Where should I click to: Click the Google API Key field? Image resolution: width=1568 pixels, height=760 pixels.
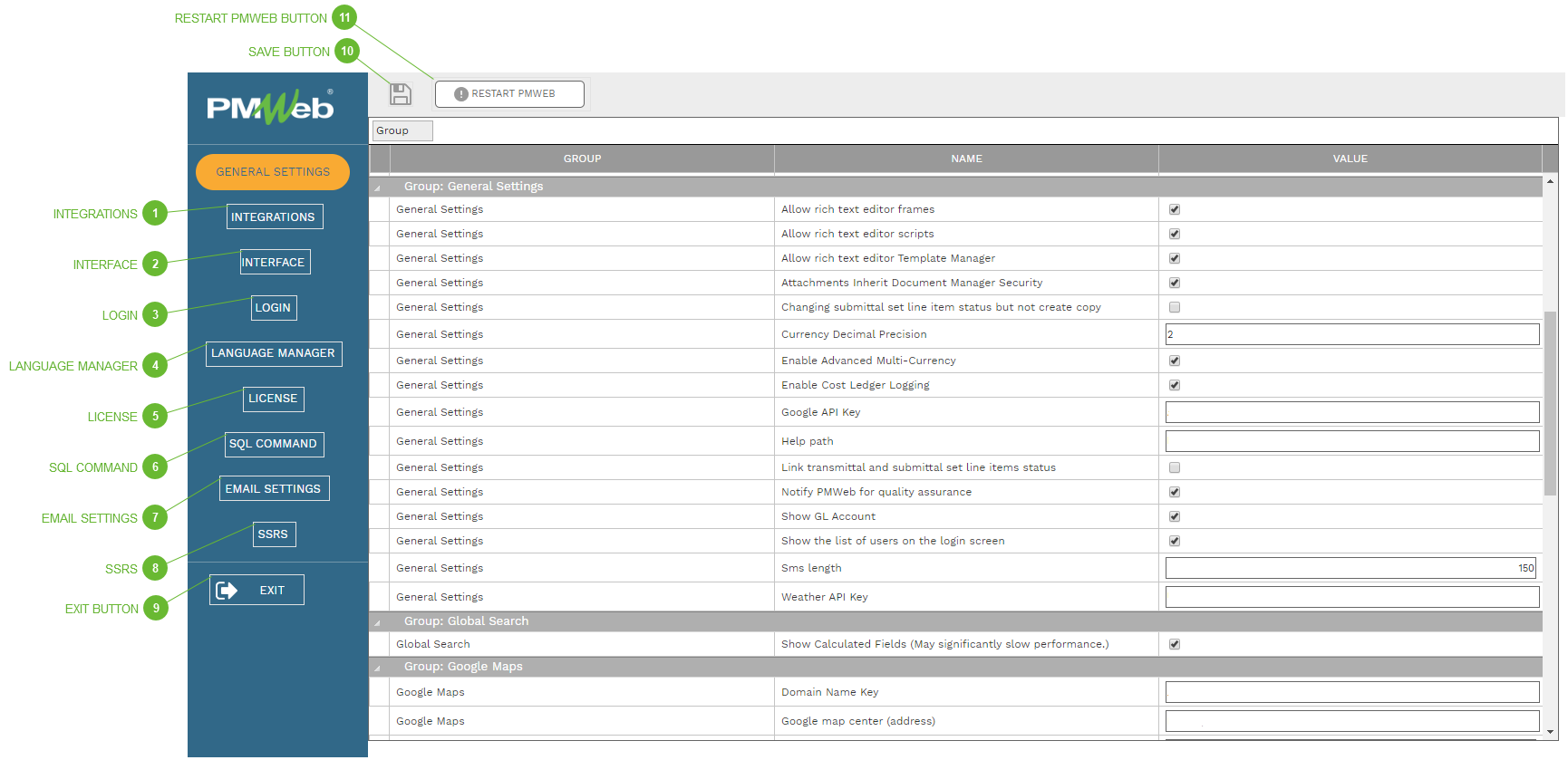point(1352,412)
